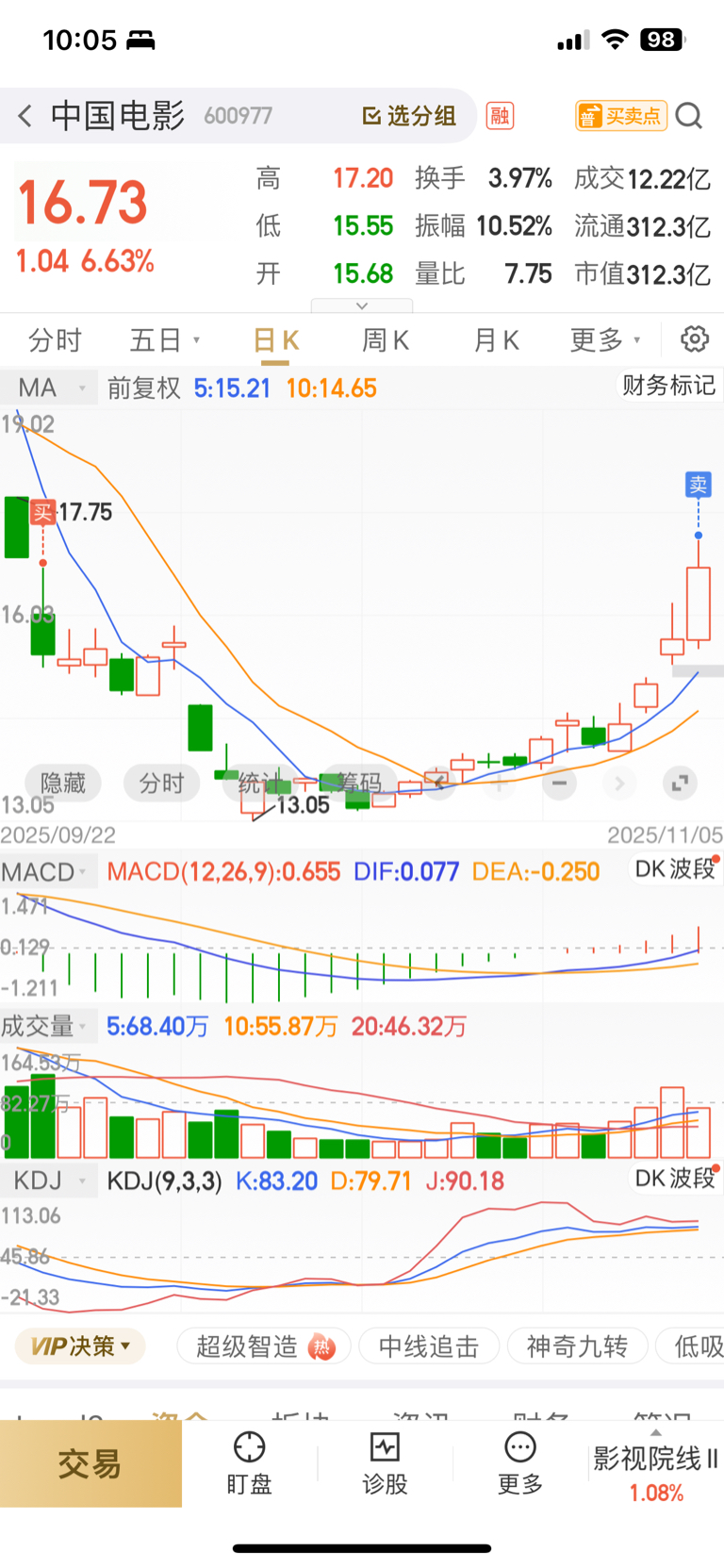The width and height of the screenshot is (724, 1568).
Task: Tap the current price 16.73
Action: 83,202
